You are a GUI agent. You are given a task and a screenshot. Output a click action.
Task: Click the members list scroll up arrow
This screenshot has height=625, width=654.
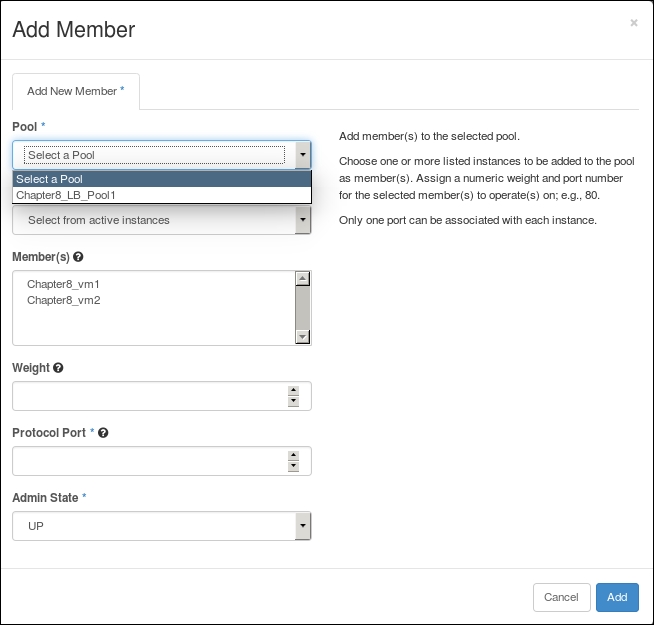[x=302, y=278]
